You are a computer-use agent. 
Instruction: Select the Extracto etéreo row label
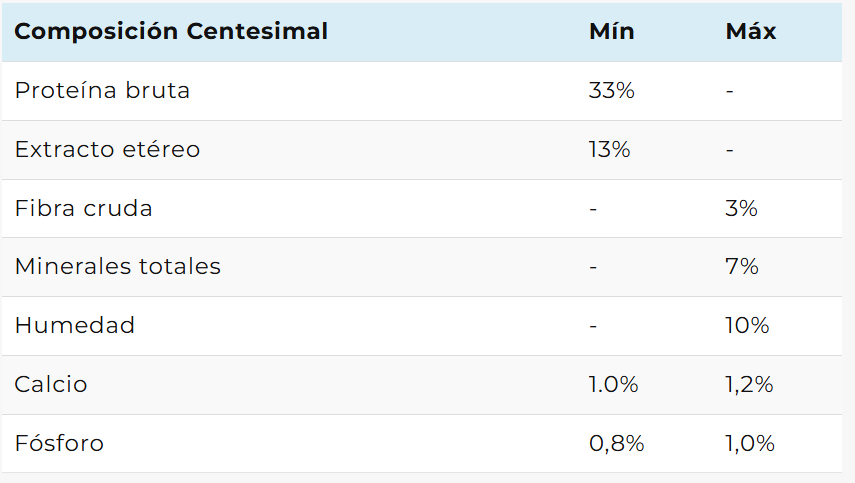pos(107,150)
